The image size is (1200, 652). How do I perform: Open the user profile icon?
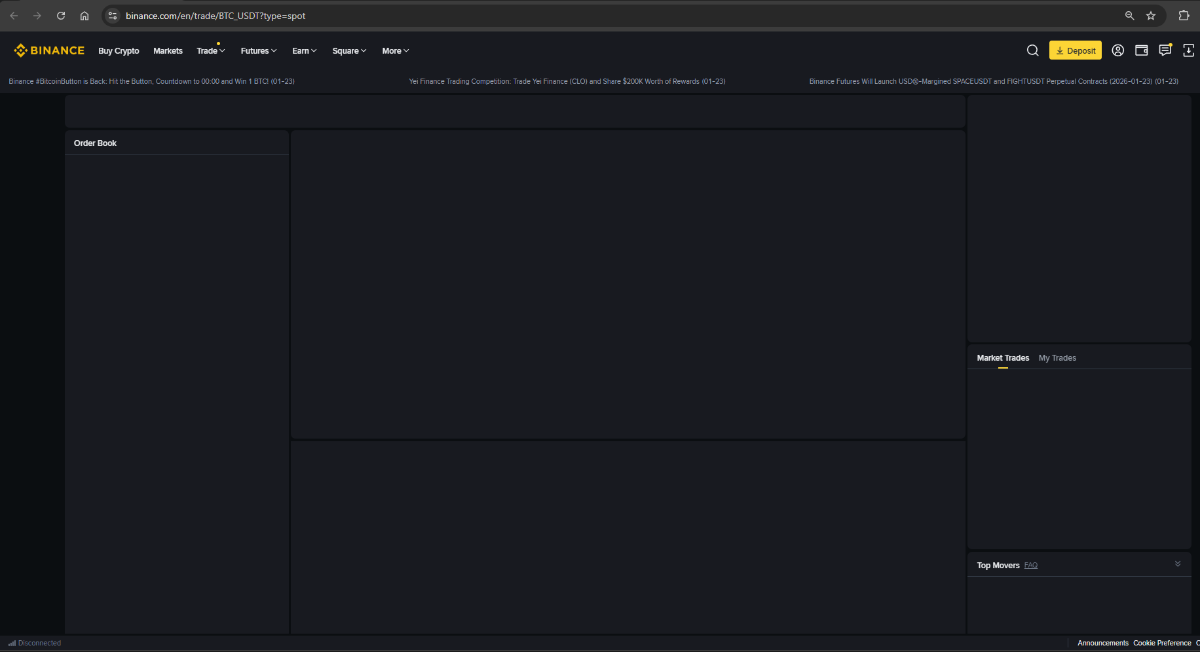(1118, 51)
